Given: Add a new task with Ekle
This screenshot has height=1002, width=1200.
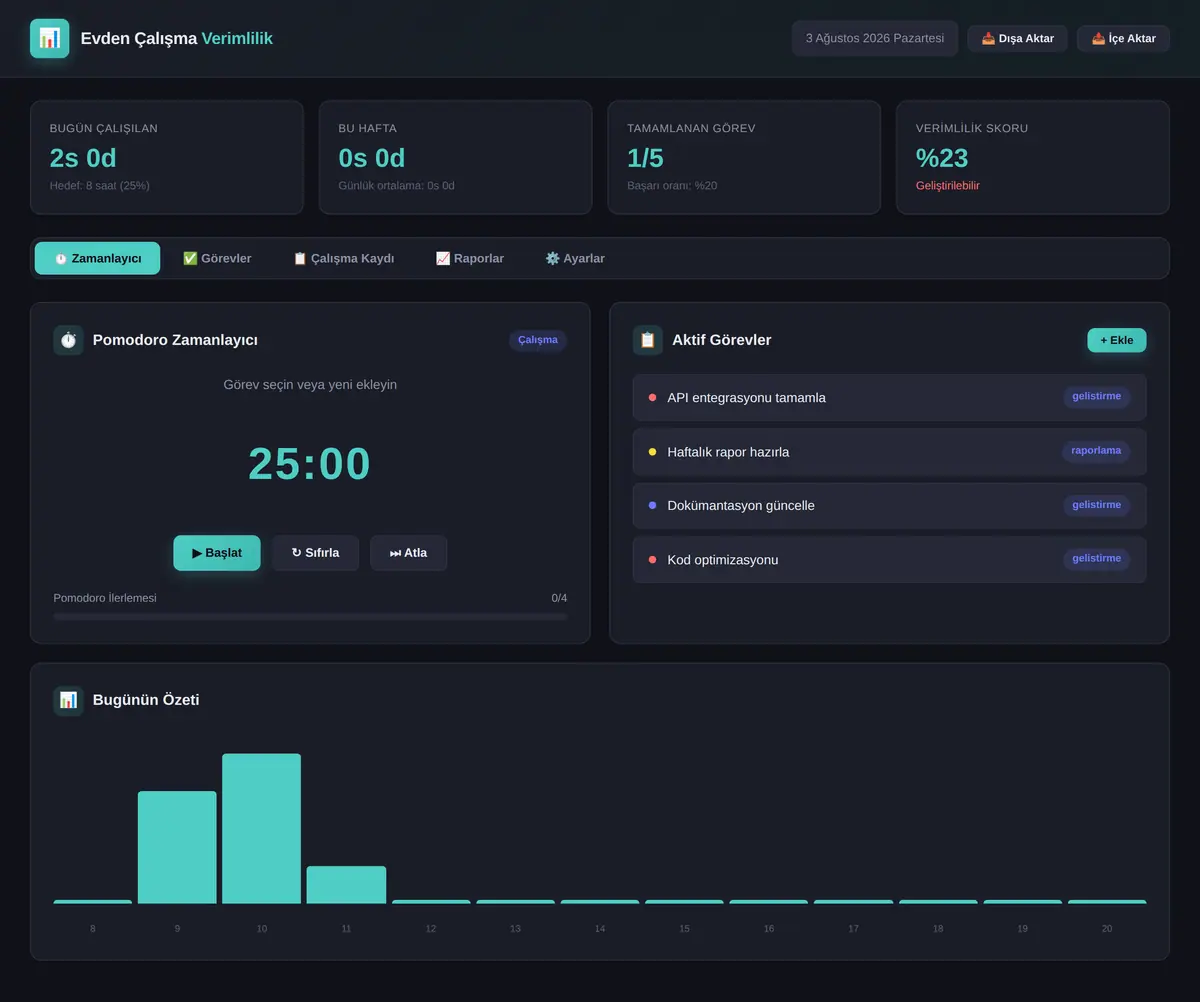Looking at the screenshot, I should [x=1117, y=340].
